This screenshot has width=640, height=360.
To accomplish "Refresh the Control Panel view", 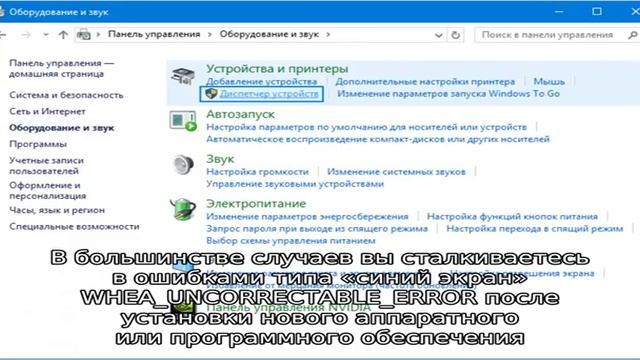I will click(x=456, y=35).
